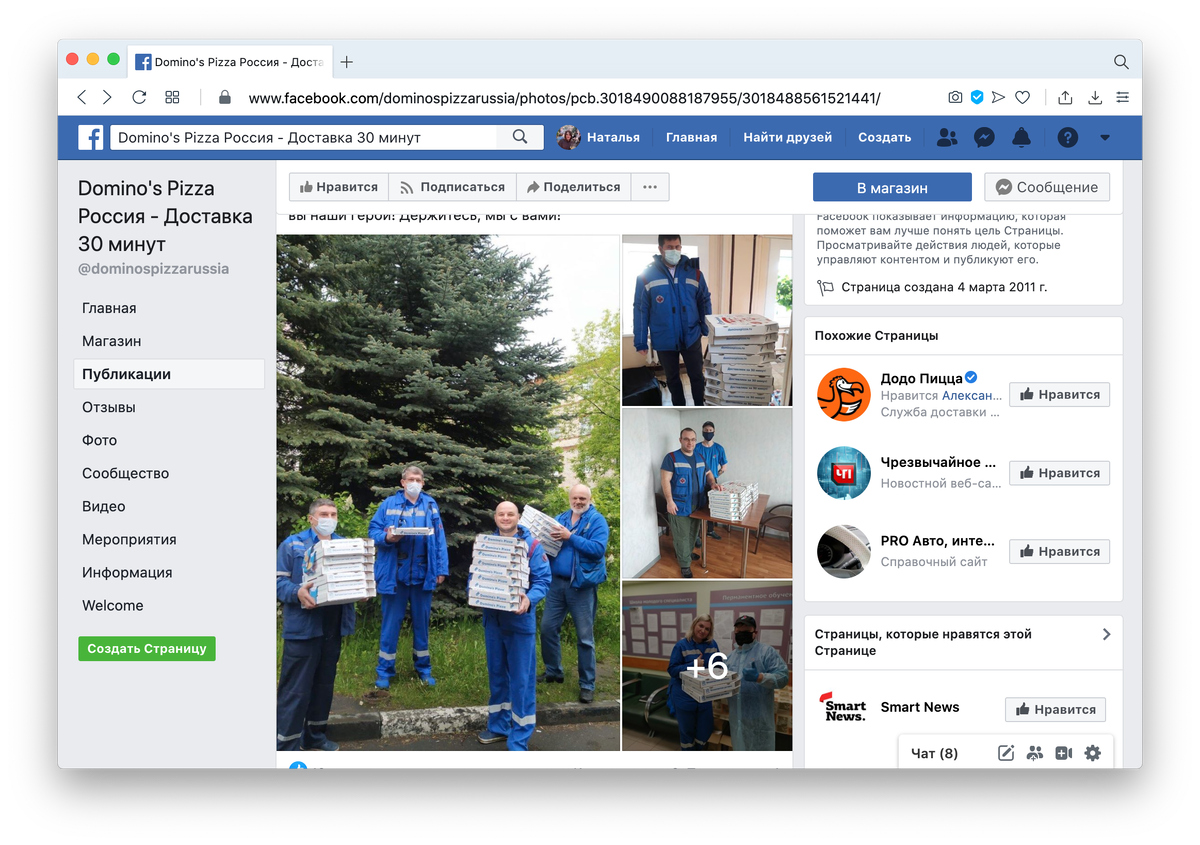Open Facebook Messenger from the top bar
This screenshot has width=1200, height=845.
pyautogui.click(x=984, y=137)
